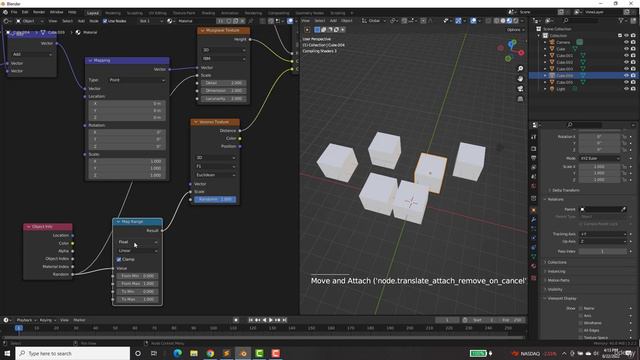640x360 pixels.
Task: Toggle the Collection eye icon in the outliner
Action: point(626,36)
